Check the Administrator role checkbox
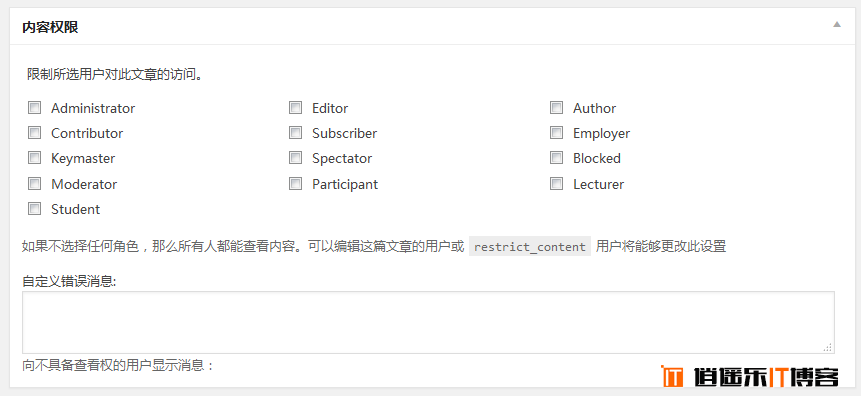 (35, 108)
